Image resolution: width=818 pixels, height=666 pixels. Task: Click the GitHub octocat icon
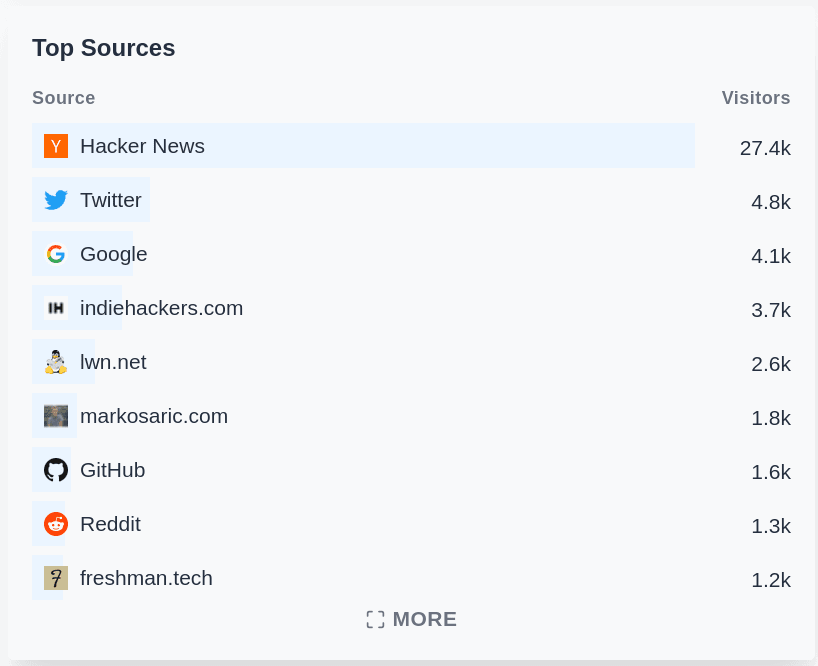(x=56, y=469)
